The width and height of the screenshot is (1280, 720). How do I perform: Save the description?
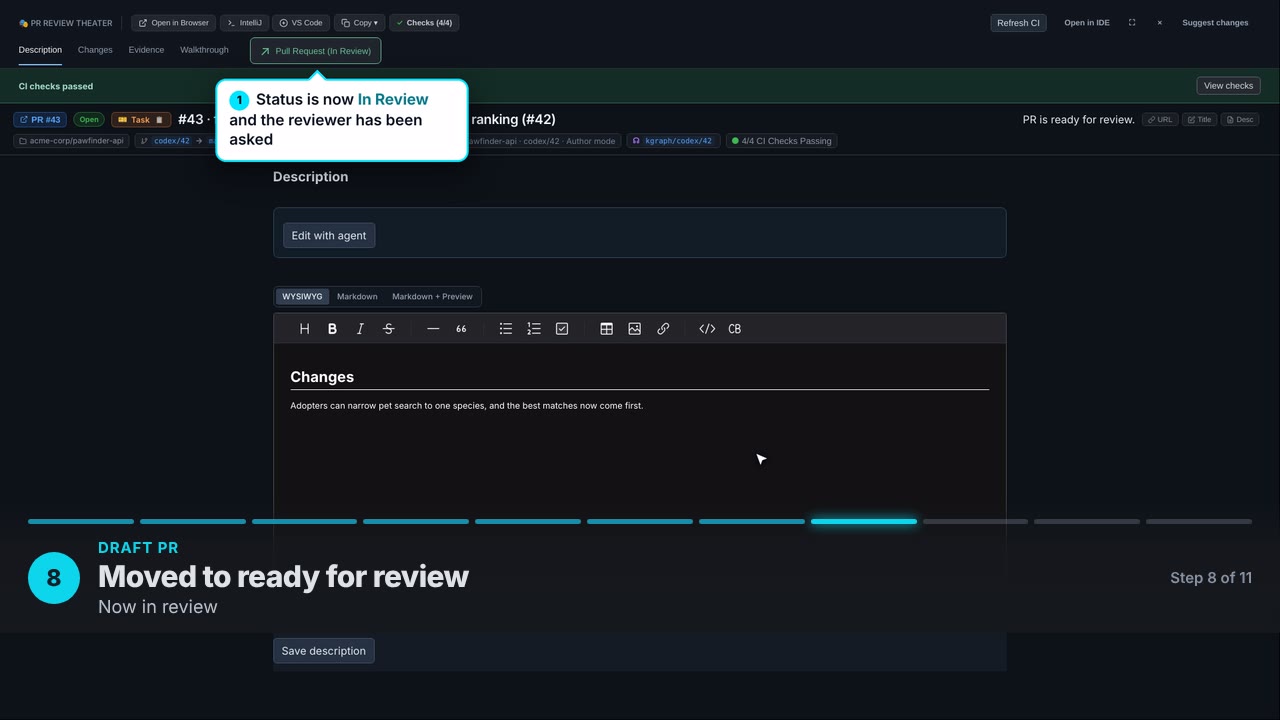pos(324,651)
